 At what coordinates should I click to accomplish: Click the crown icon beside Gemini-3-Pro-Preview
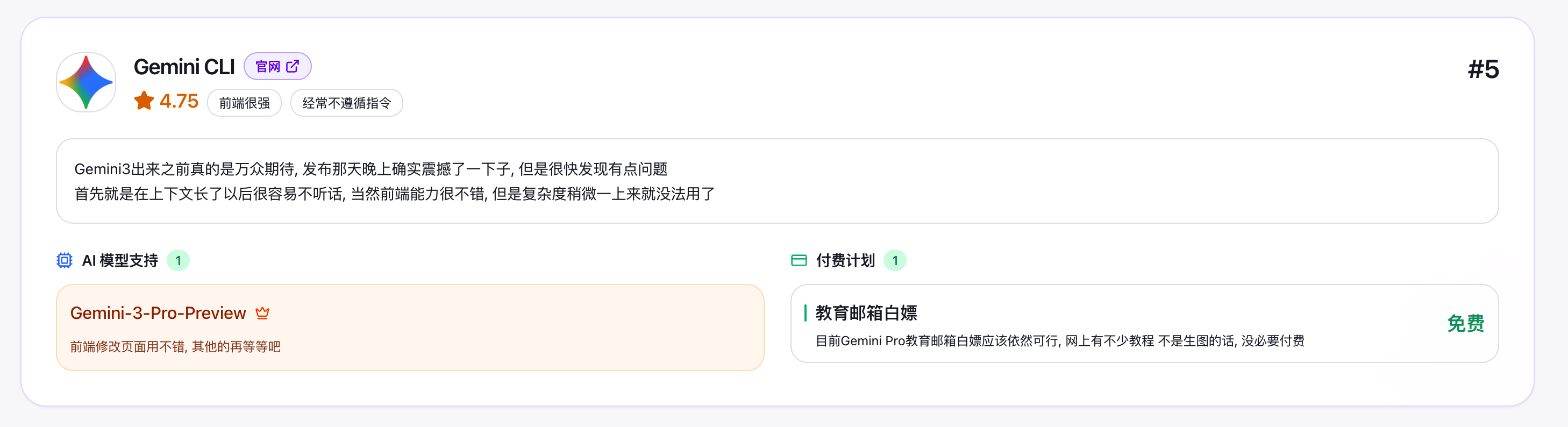click(262, 313)
